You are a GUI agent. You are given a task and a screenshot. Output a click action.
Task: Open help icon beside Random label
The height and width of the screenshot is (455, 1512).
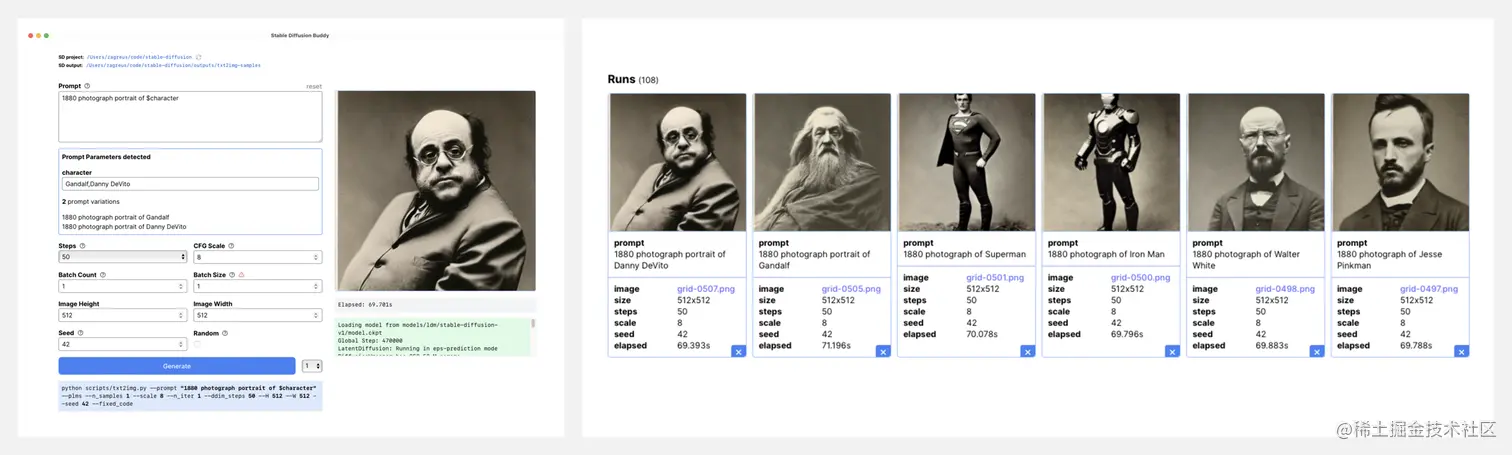tap(225, 333)
